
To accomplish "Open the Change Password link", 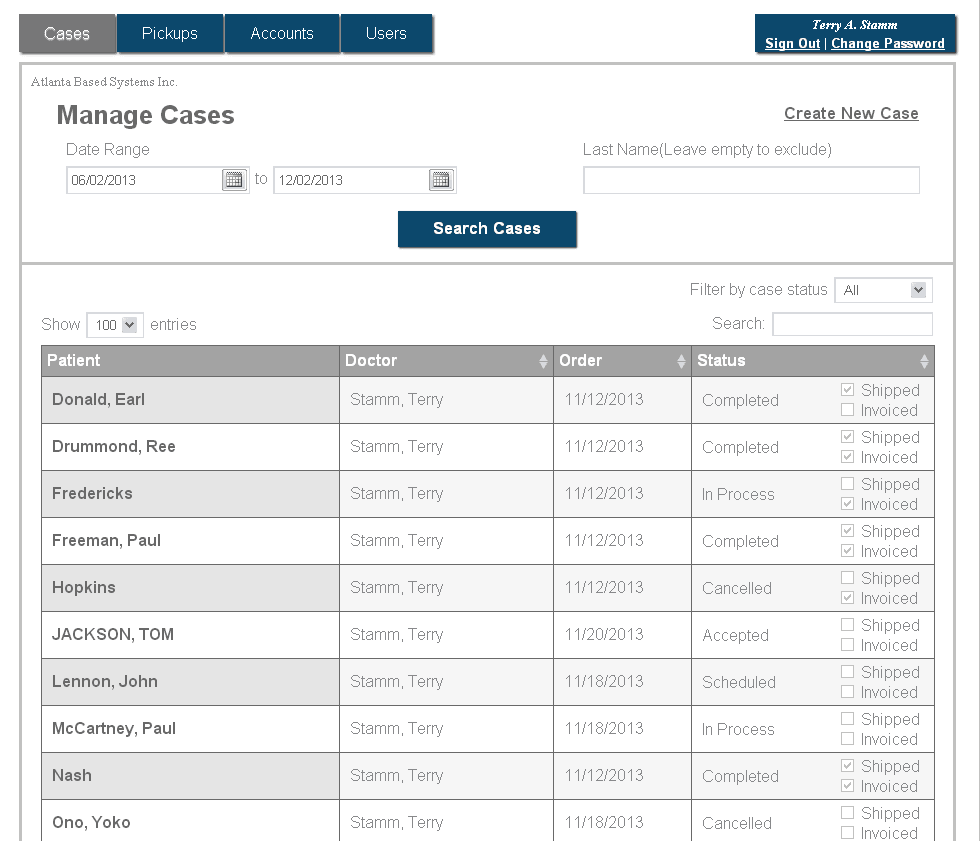I will tap(887, 44).
